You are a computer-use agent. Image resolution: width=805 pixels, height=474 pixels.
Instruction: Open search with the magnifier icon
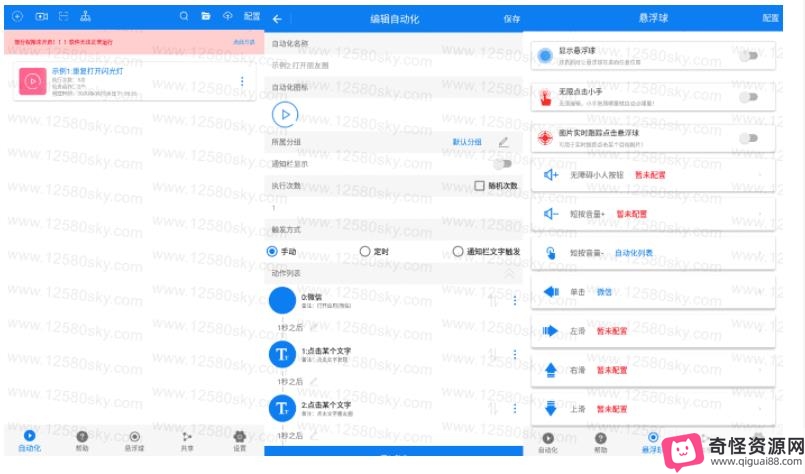(x=184, y=16)
